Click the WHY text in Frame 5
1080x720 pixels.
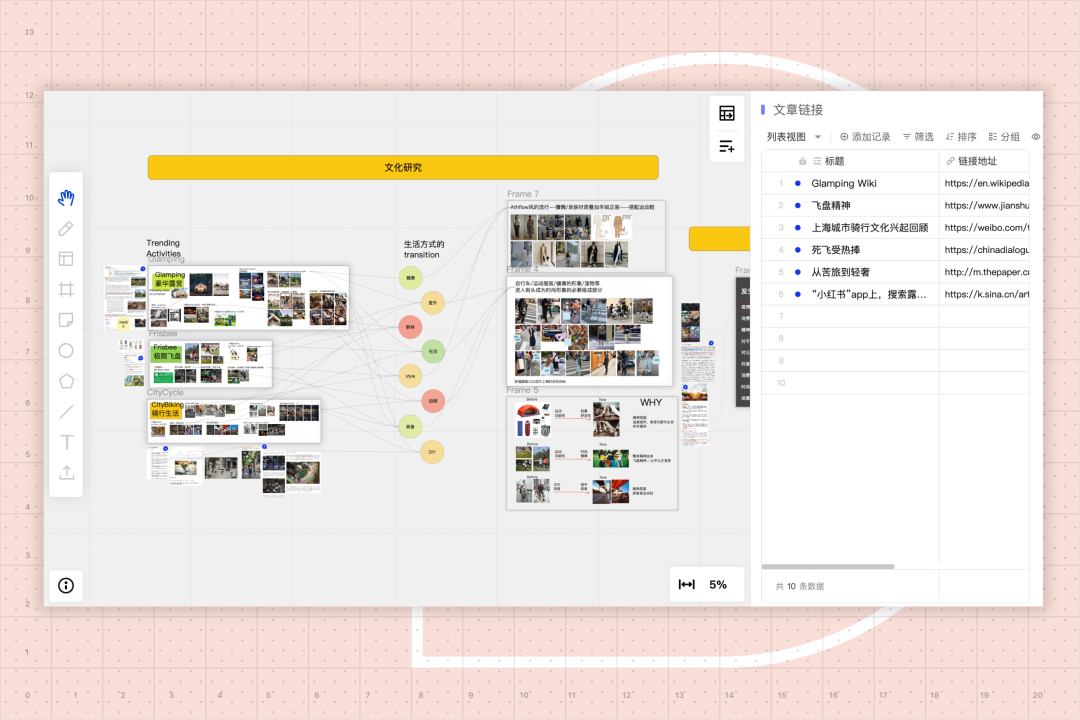click(x=650, y=402)
